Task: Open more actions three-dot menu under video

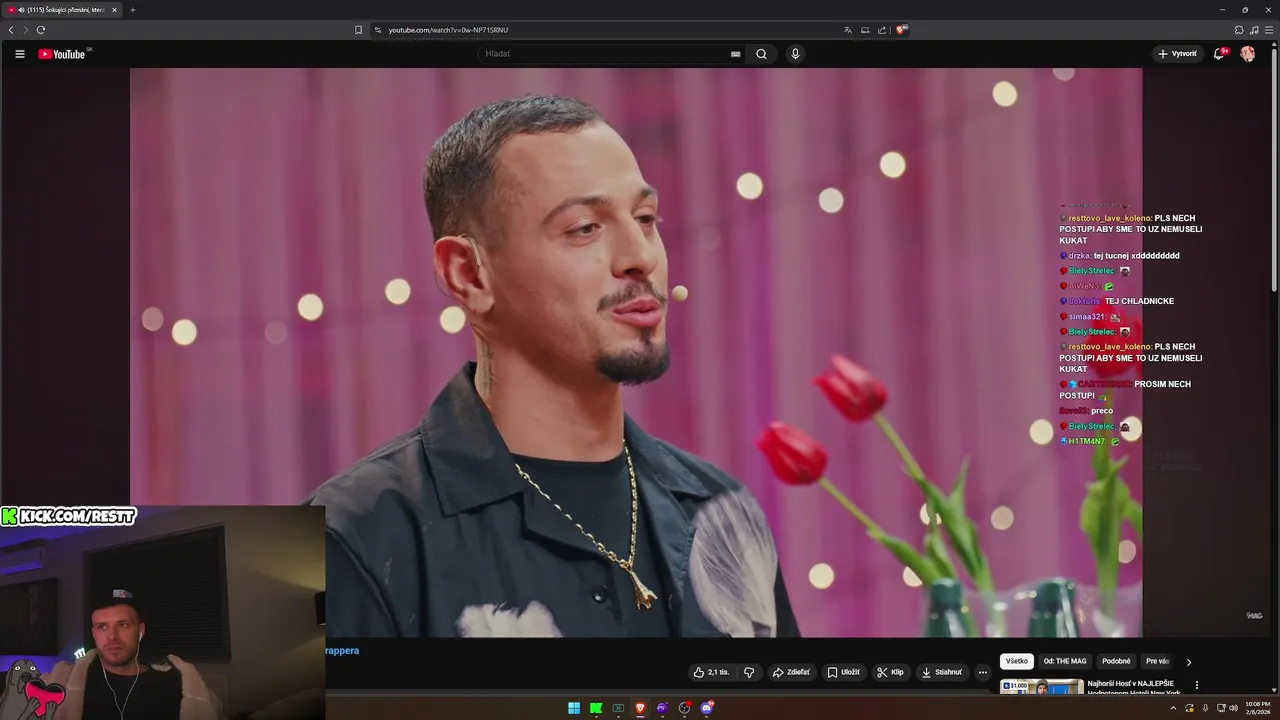Action: click(x=983, y=672)
